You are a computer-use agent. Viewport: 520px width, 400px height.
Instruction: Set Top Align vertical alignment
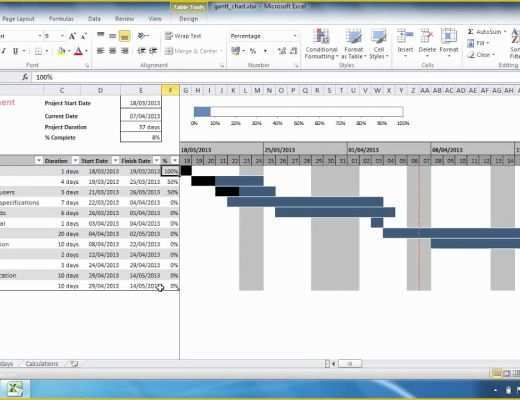(x=100, y=35)
